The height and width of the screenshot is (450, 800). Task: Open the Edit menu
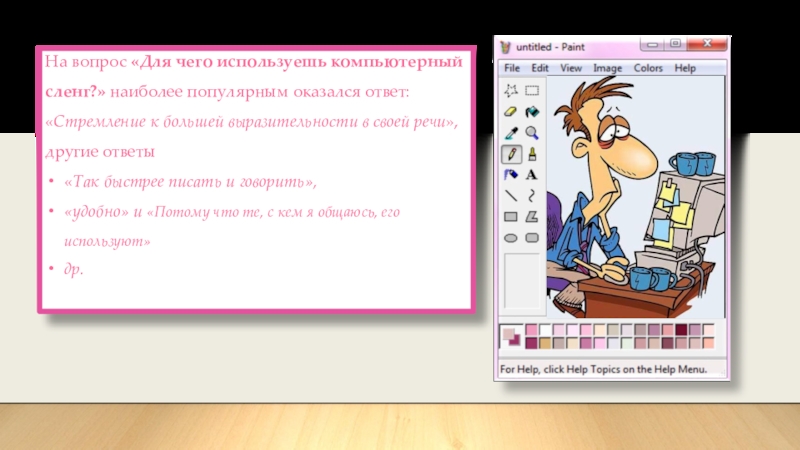pos(540,68)
